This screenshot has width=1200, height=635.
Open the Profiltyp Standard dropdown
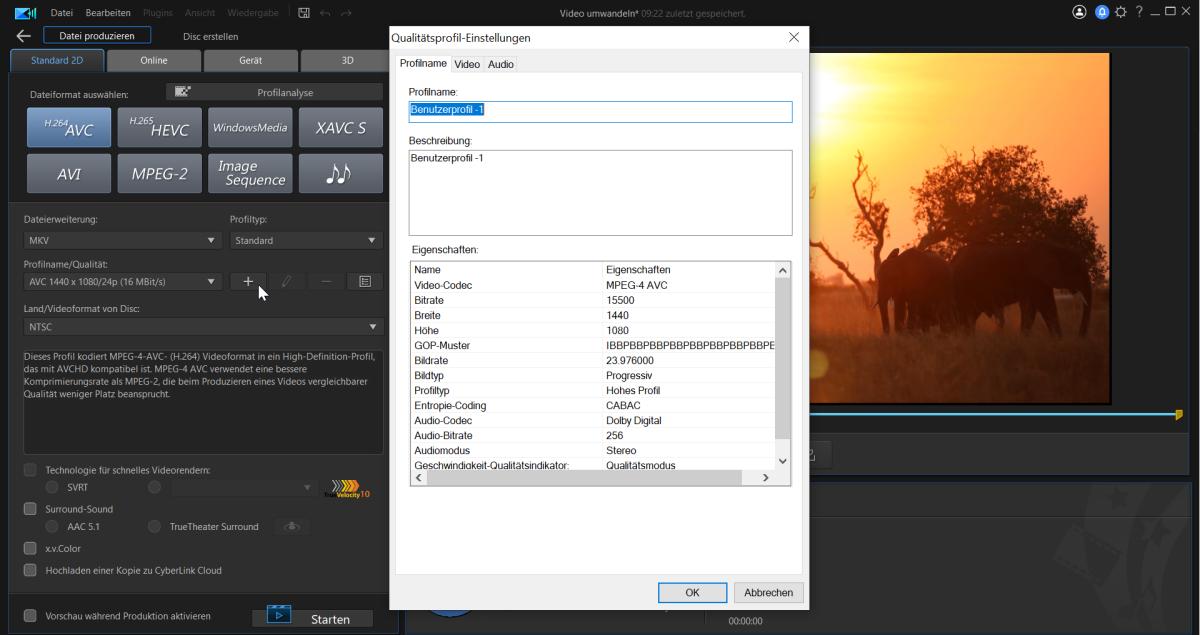click(x=306, y=241)
